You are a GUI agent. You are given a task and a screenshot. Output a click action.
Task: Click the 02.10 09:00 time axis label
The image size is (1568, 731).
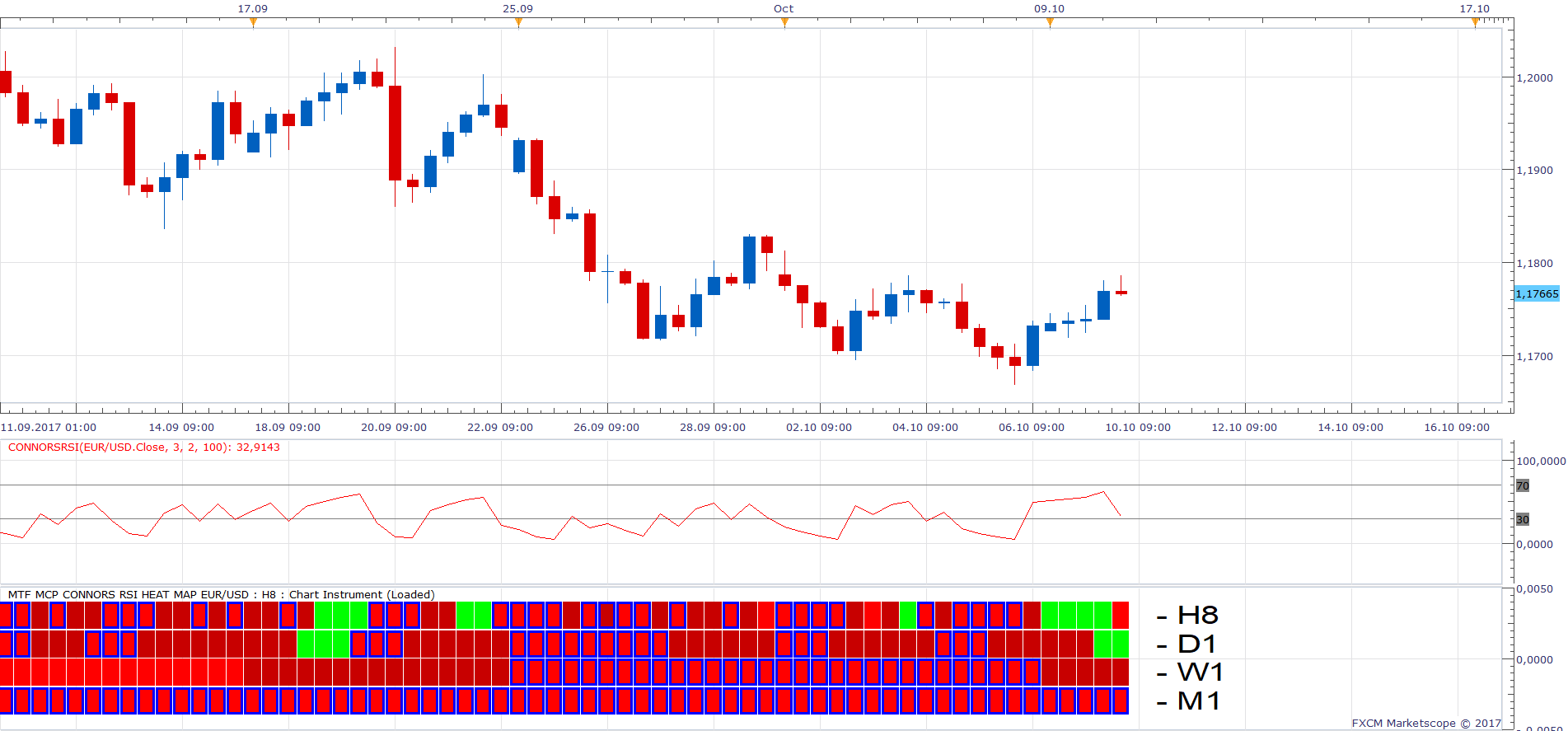click(819, 427)
